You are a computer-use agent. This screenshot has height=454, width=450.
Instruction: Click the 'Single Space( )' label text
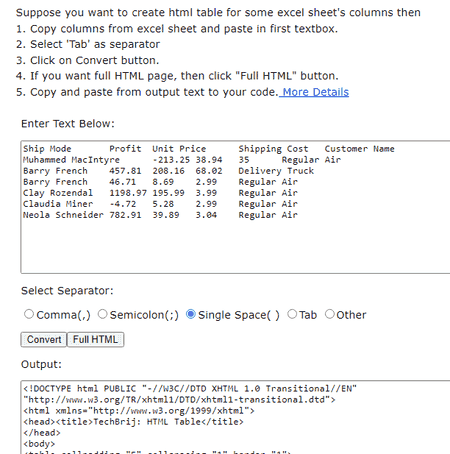point(239,315)
